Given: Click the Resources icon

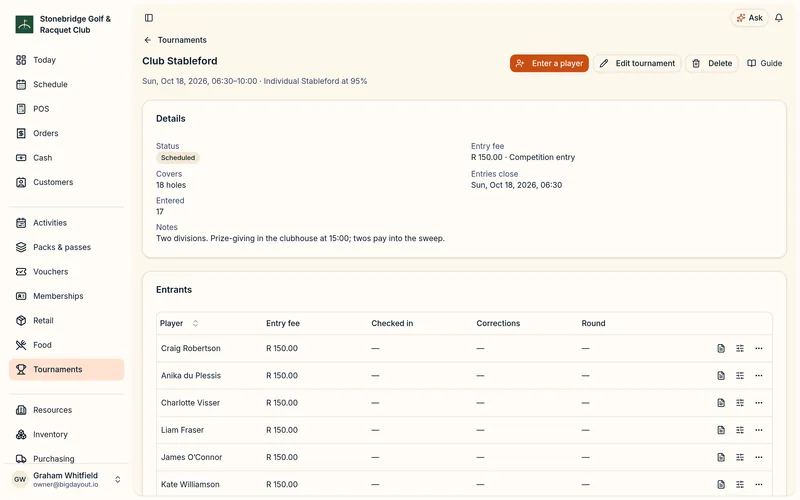Looking at the screenshot, I should (21, 410).
